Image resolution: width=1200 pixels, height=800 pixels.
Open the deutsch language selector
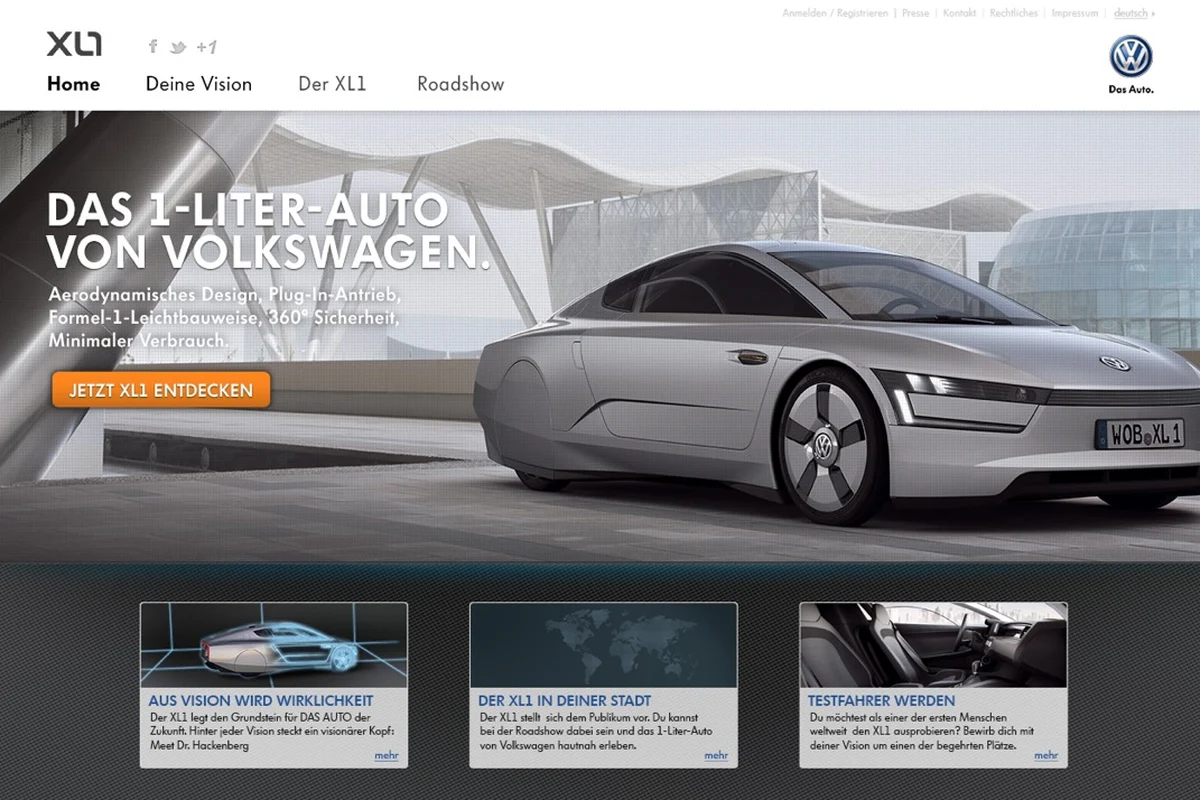1134,13
